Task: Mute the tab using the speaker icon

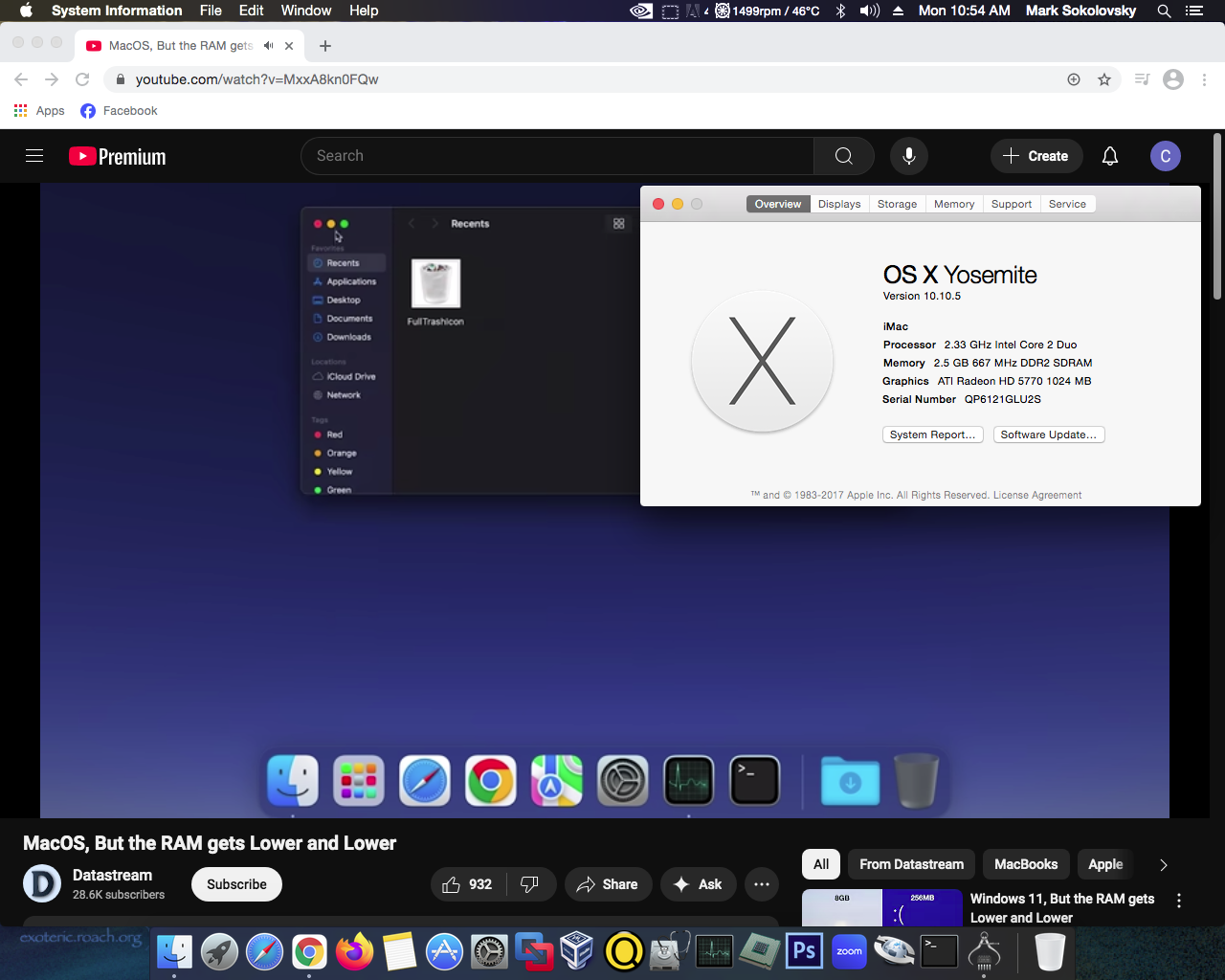Action: pos(269,46)
